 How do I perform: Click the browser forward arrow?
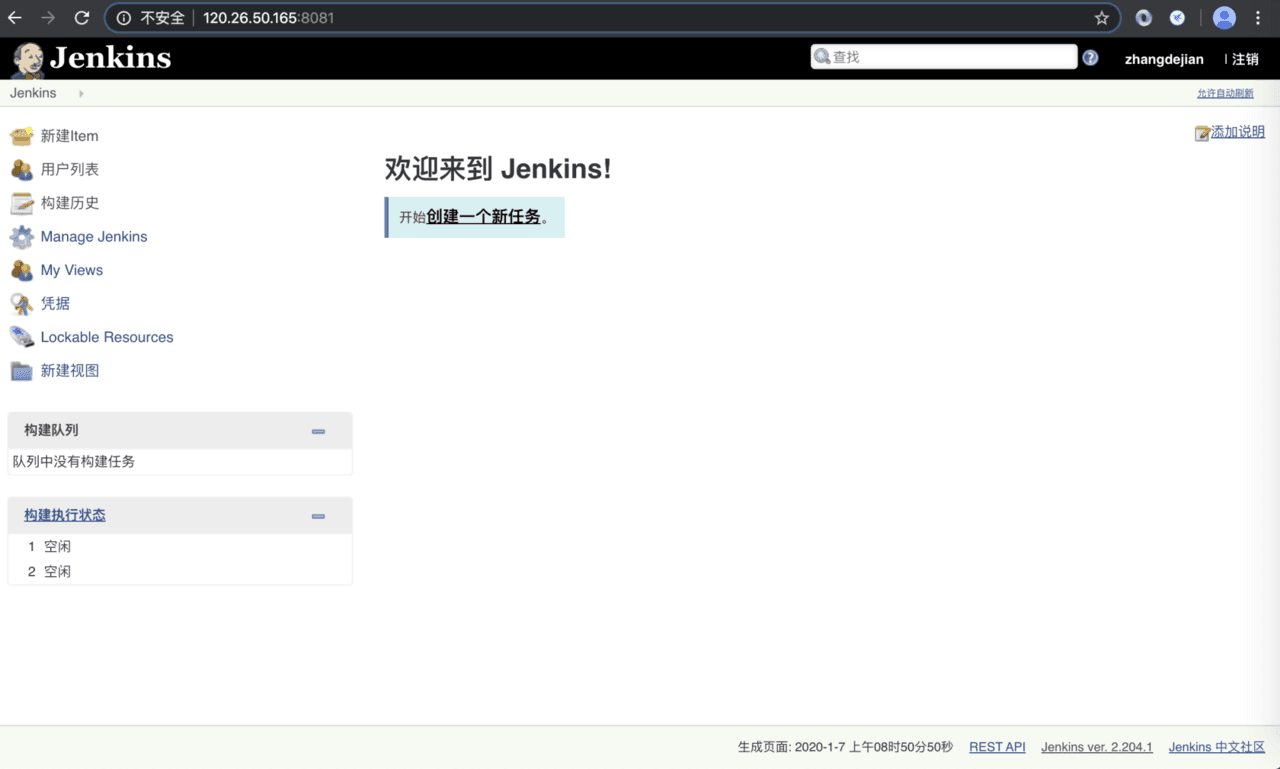48,18
